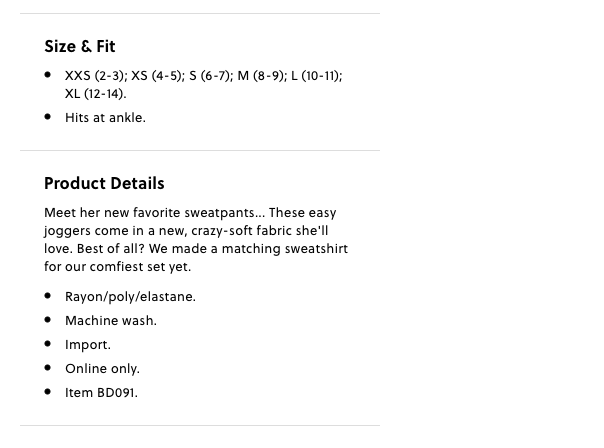Viewport: 604px width, 448px height.
Task: Click the Item BD091 text
Action: coord(101,393)
